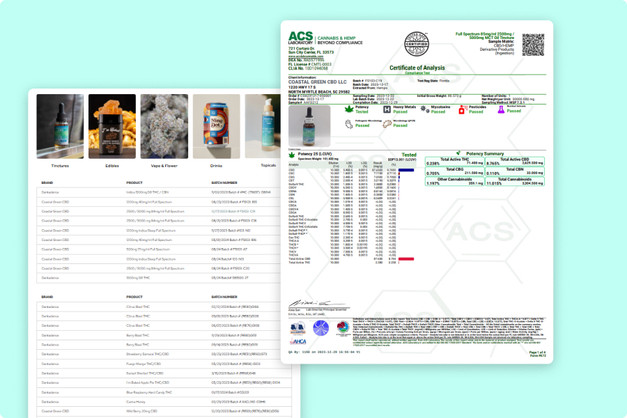Click the Tinctures label under the thumbnail

[x=60, y=166]
